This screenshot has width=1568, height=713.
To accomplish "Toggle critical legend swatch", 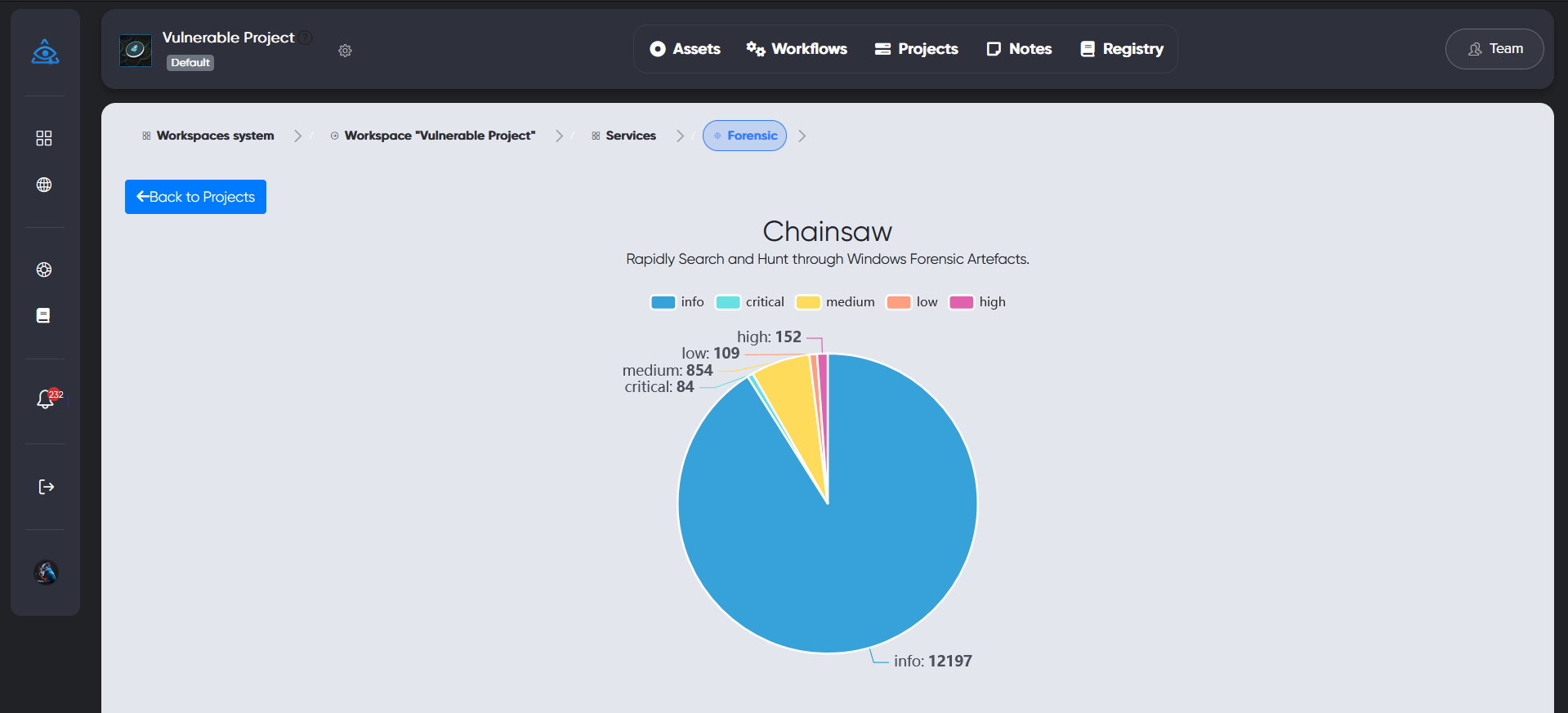I will coord(727,302).
